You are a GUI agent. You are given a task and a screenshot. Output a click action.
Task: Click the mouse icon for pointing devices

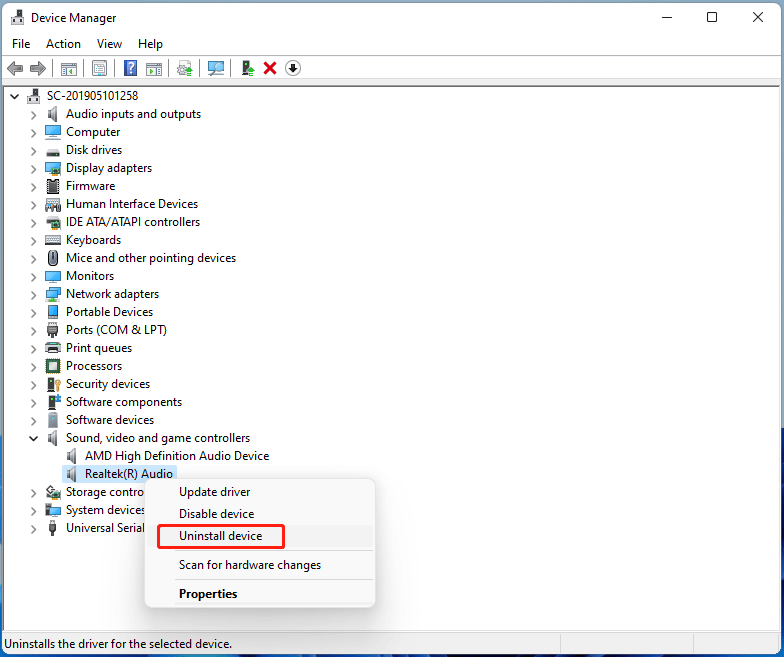pyautogui.click(x=52, y=258)
